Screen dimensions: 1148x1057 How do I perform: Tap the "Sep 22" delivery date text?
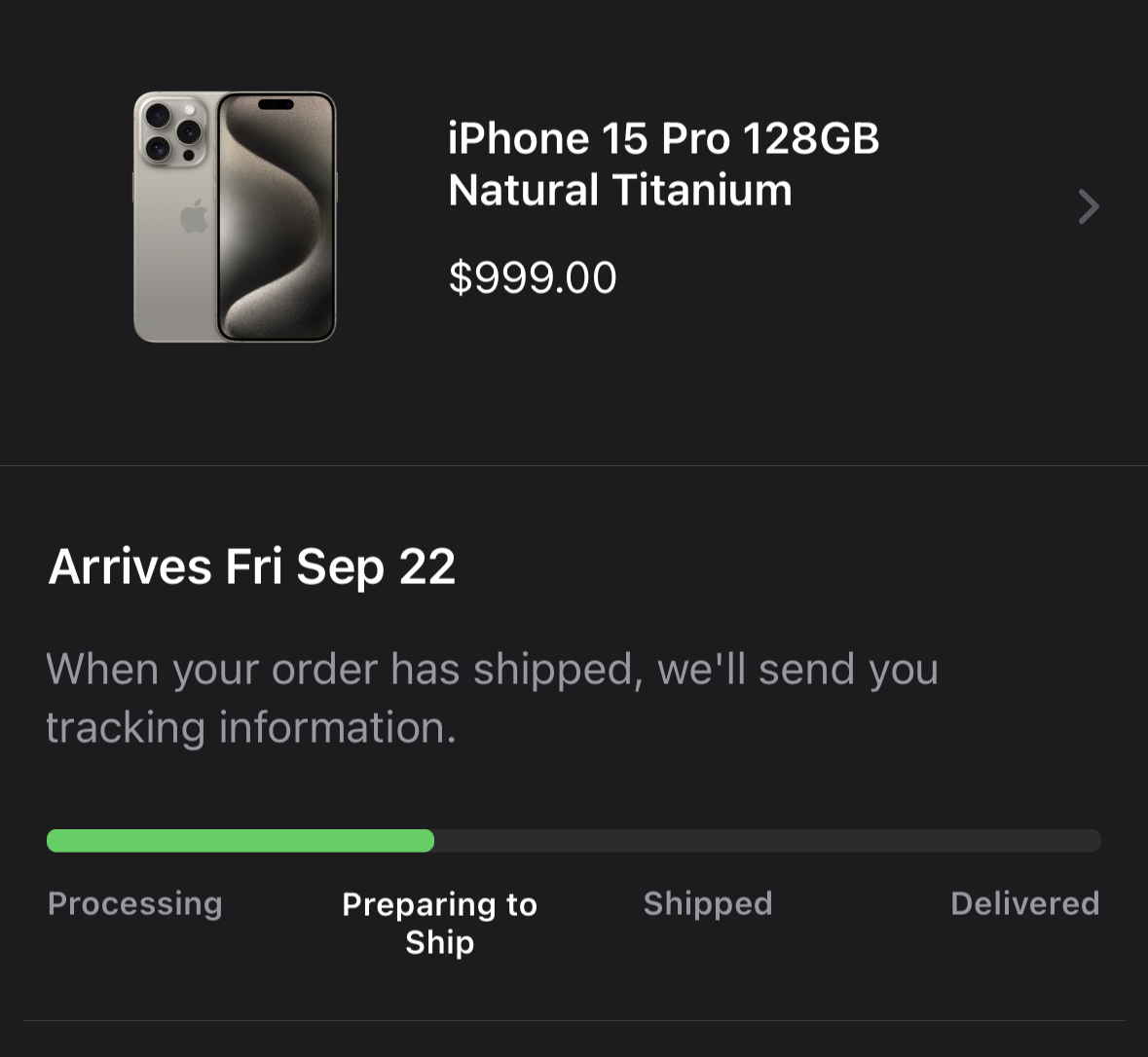(x=376, y=568)
